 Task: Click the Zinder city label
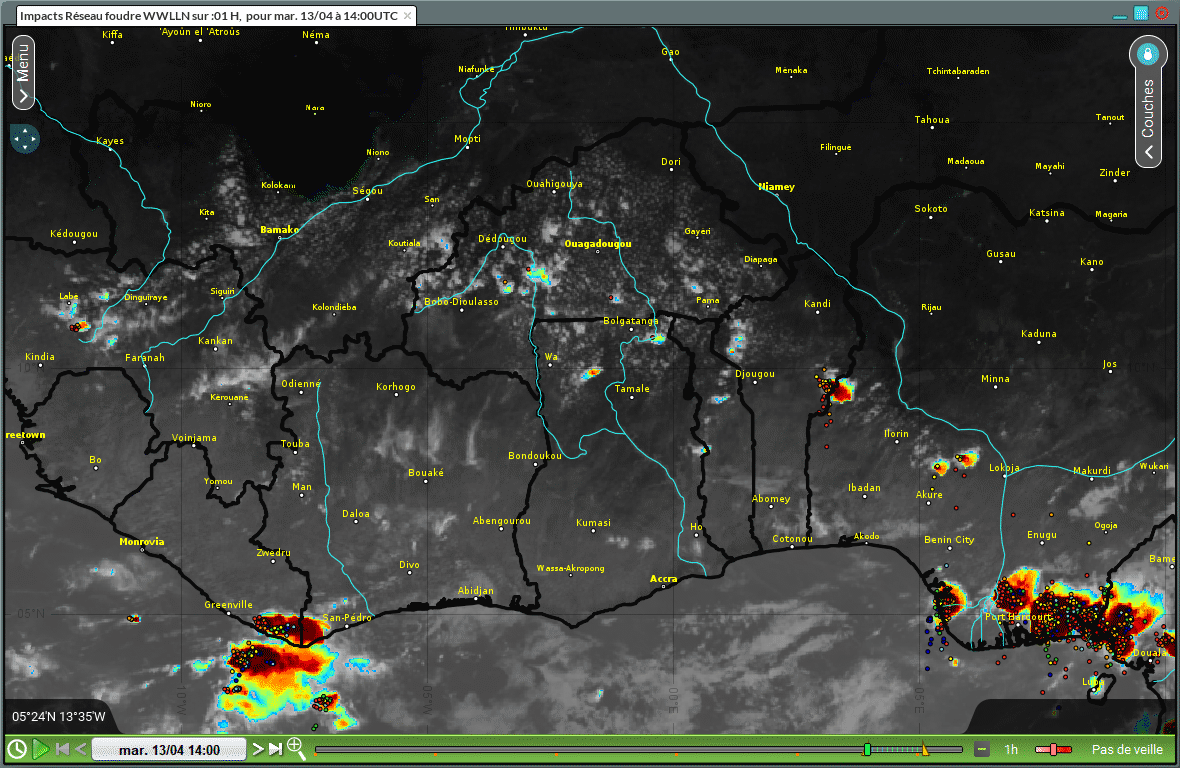(x=1115, y=172)
